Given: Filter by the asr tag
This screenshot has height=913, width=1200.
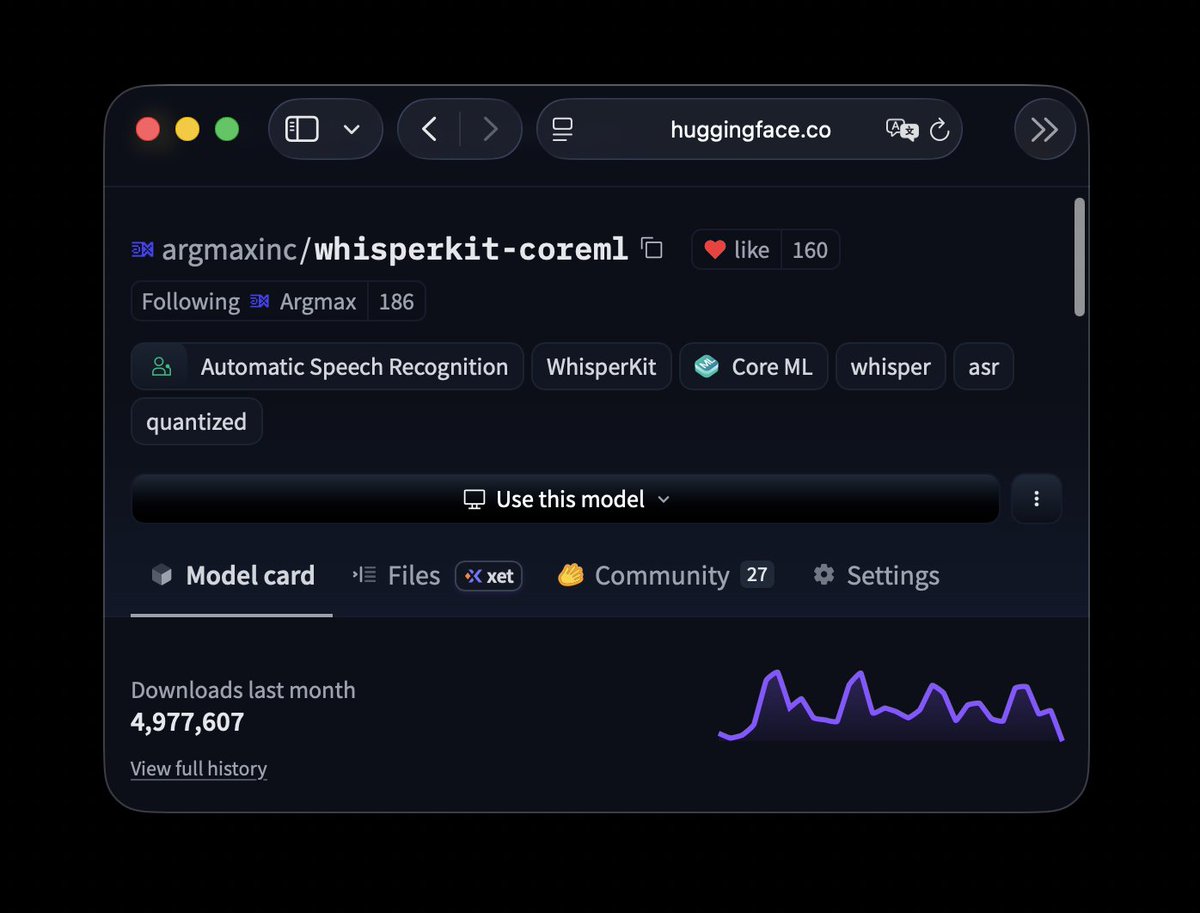Looking at the screenshot, I should (x=983, y=366).
